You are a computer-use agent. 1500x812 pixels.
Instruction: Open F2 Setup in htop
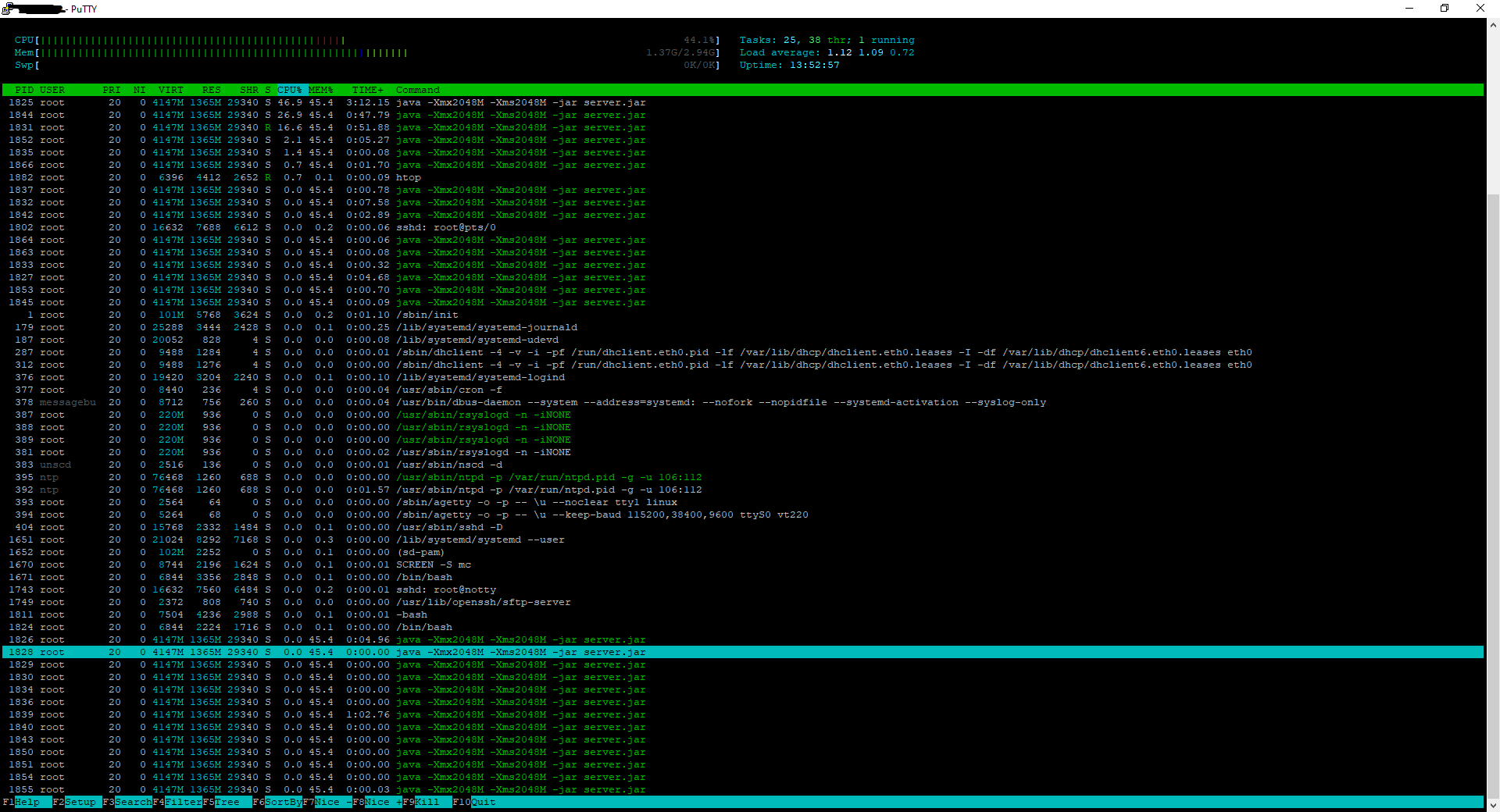click(x=80, y=802)
